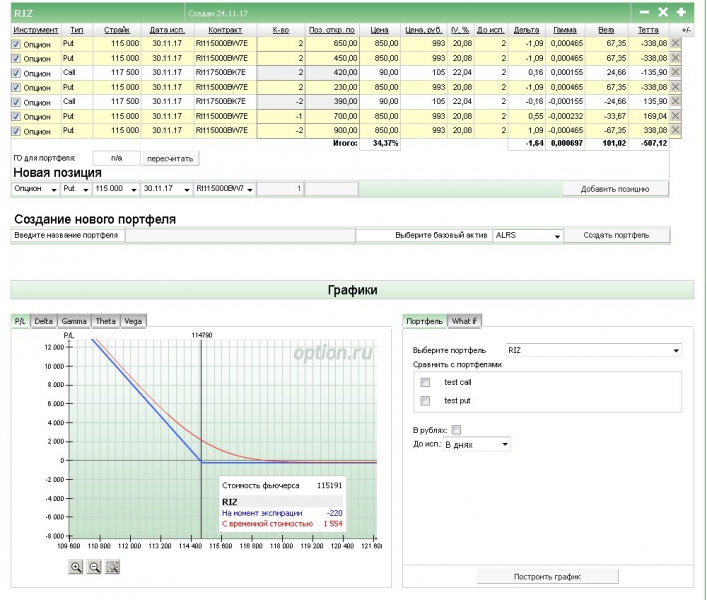Click the zoom out magnifier below the chart
The image size is (707, 600).
pos(94,567)
